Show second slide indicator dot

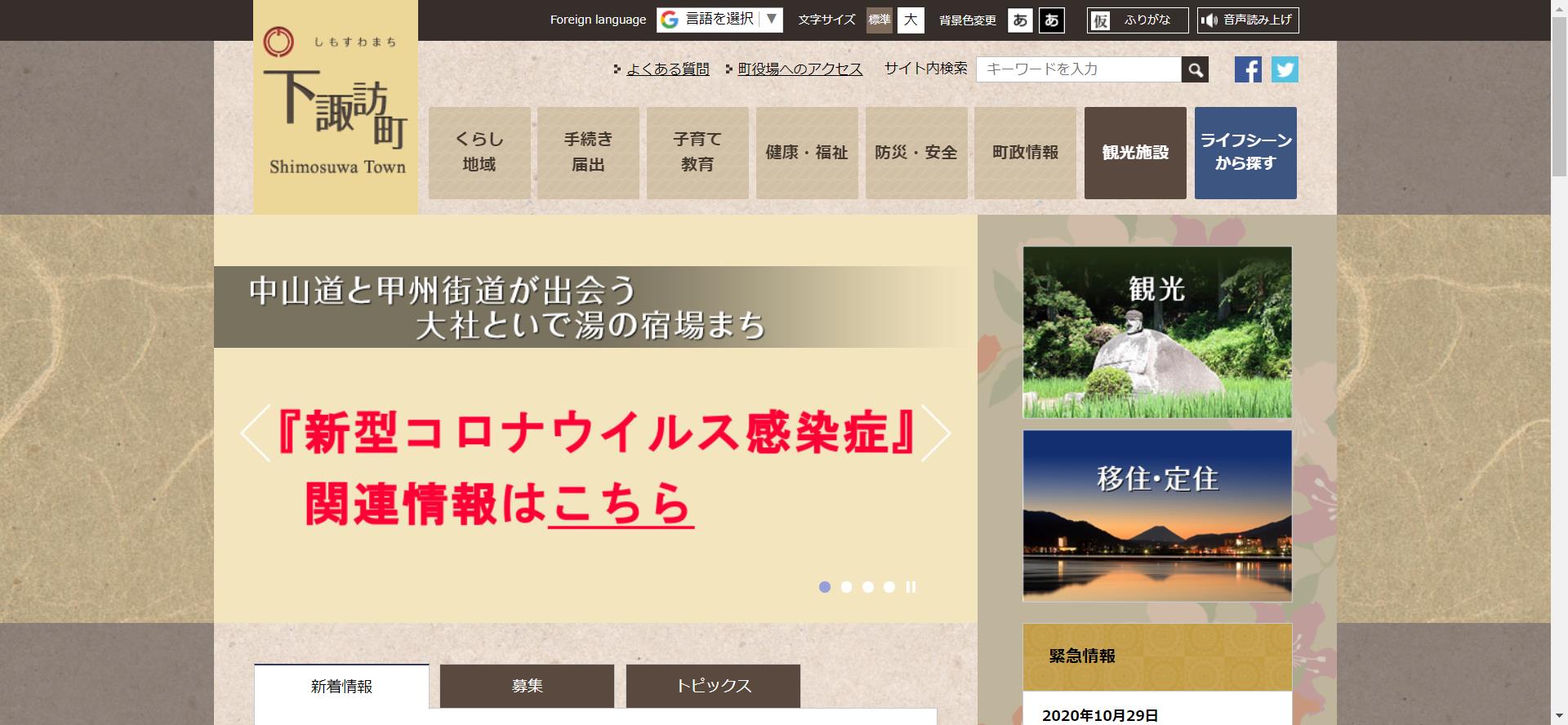(x=846, y=587)
